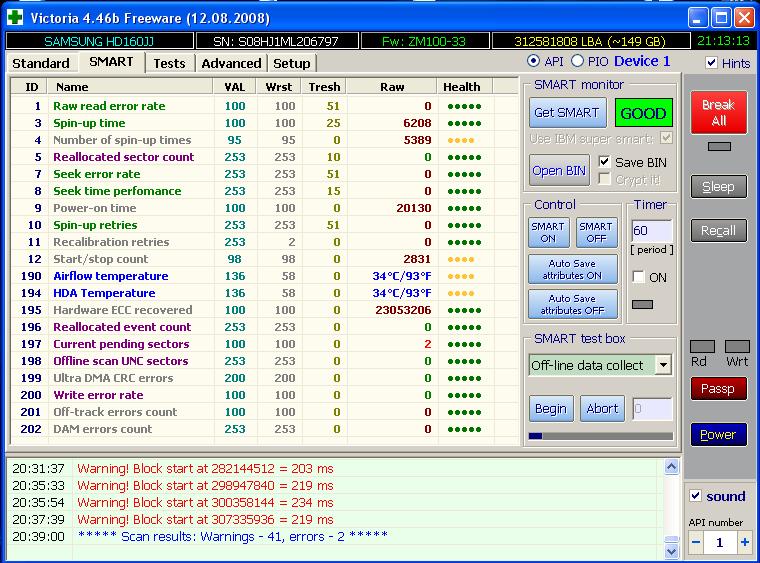
Task: Open the Advanced tab
Action: click(231, 63)
